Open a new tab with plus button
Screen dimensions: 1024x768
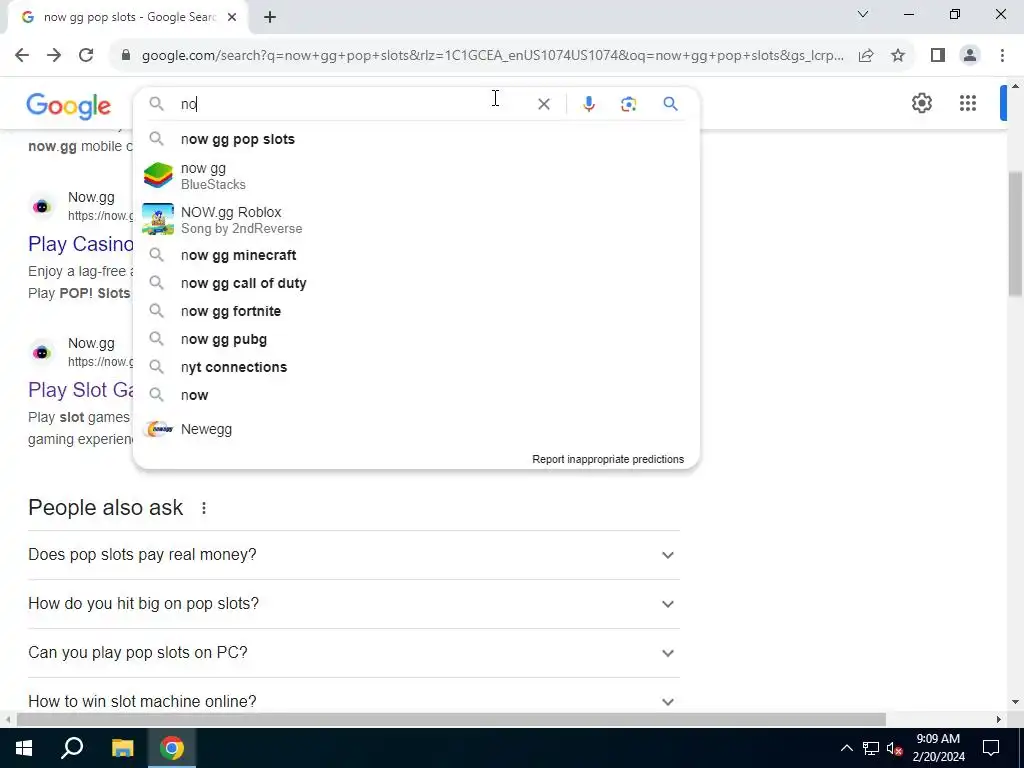270,18
